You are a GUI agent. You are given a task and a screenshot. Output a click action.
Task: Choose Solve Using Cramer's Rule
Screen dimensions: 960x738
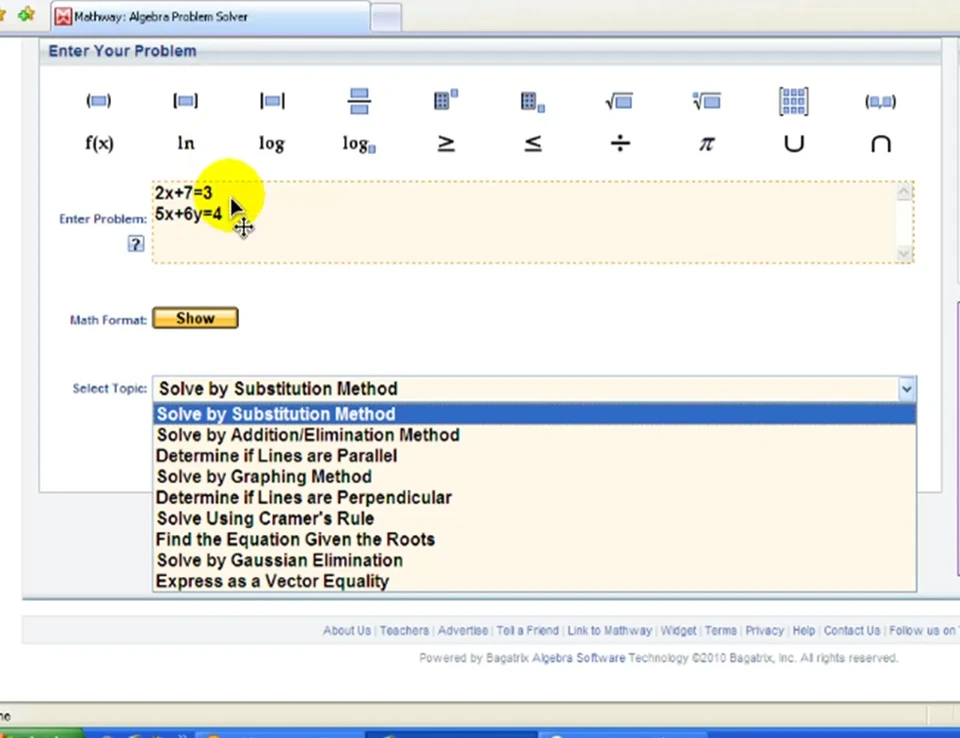(534, 518)
